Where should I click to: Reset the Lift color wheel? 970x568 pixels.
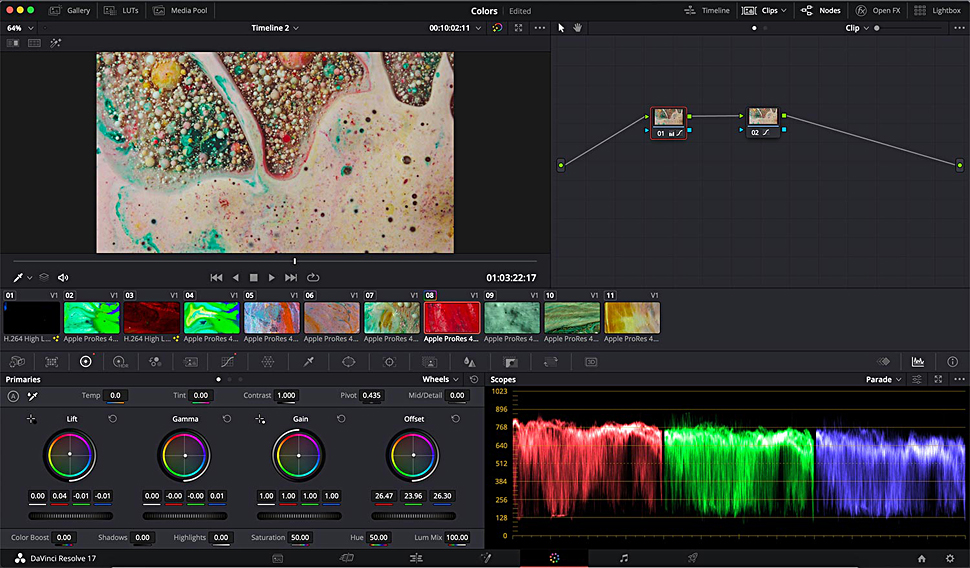tap(112, 419)
